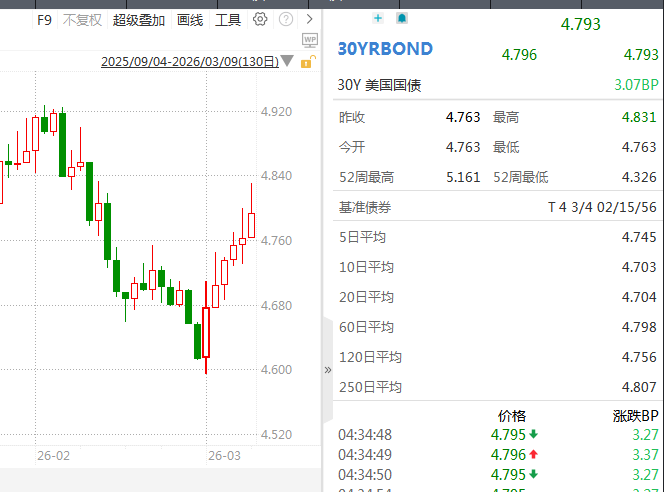Click the WP icon above the chart
The height and width of the screenshot is (492, 664).
coord(310,40)
